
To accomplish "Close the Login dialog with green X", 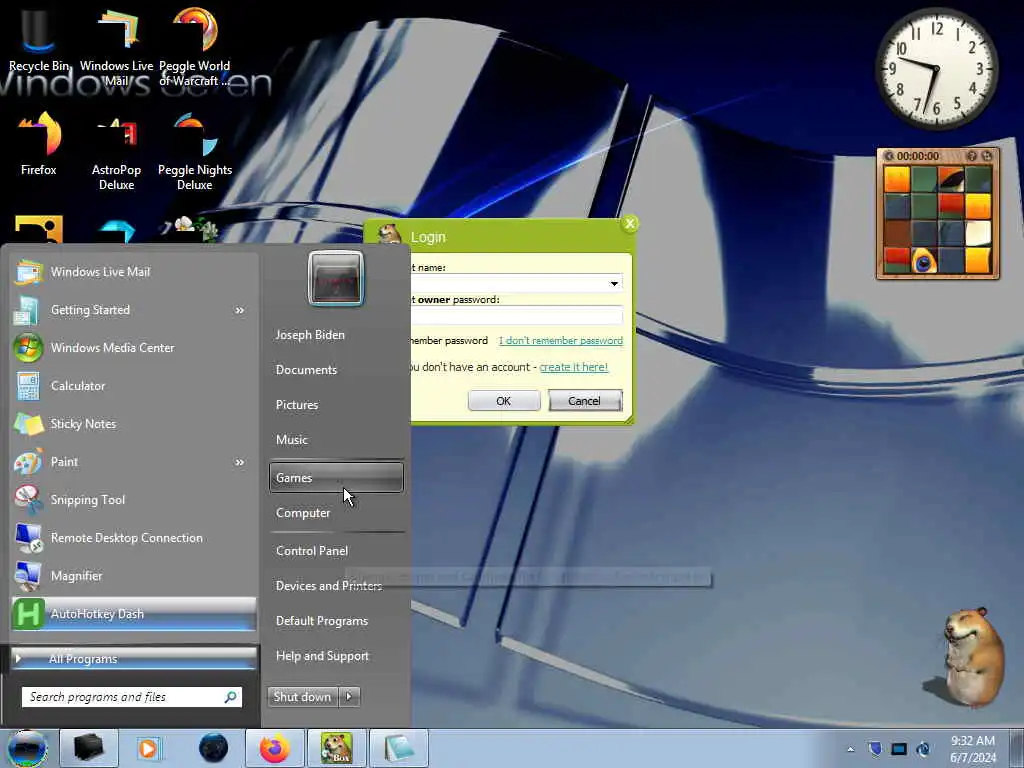I will coord(630,224).
